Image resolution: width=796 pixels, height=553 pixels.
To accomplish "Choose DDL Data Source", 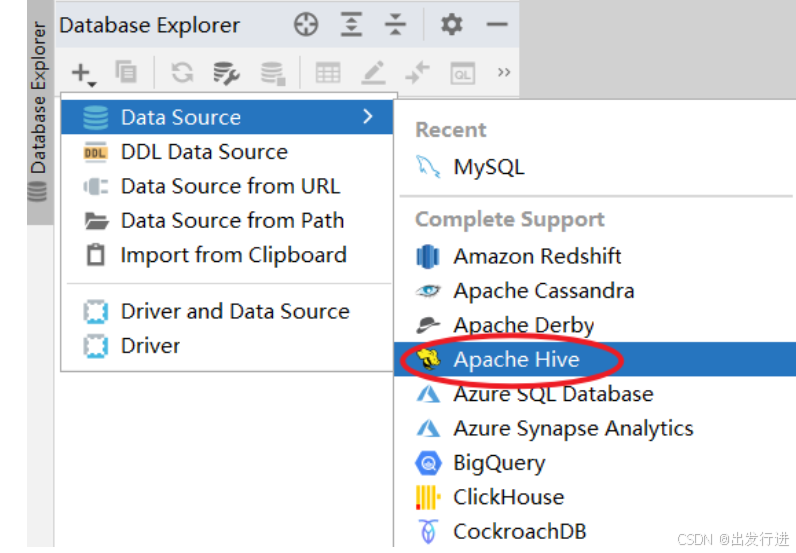I will click(227, 152).
